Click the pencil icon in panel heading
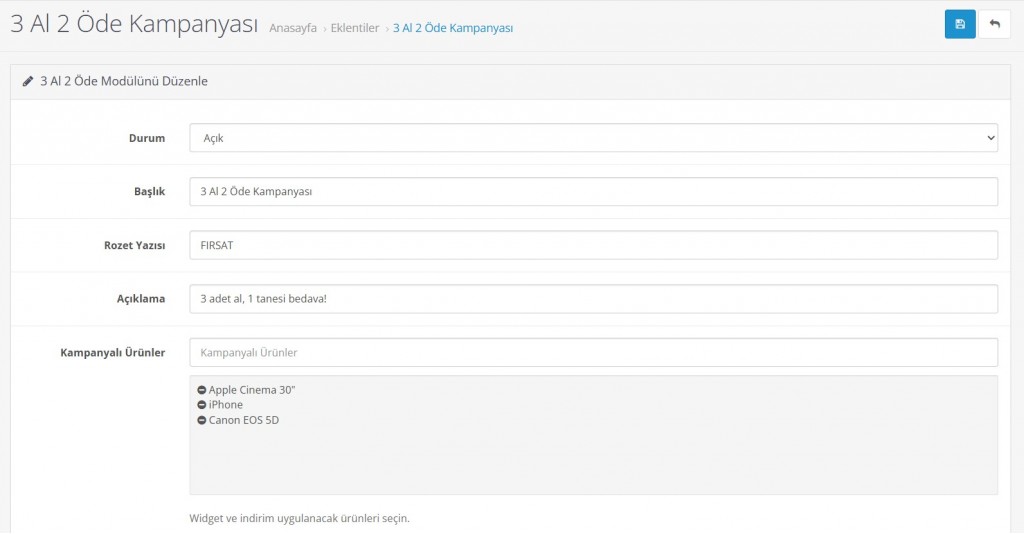Image resolution: width=1024 pixels, height=534 pixels. (28, 81)
